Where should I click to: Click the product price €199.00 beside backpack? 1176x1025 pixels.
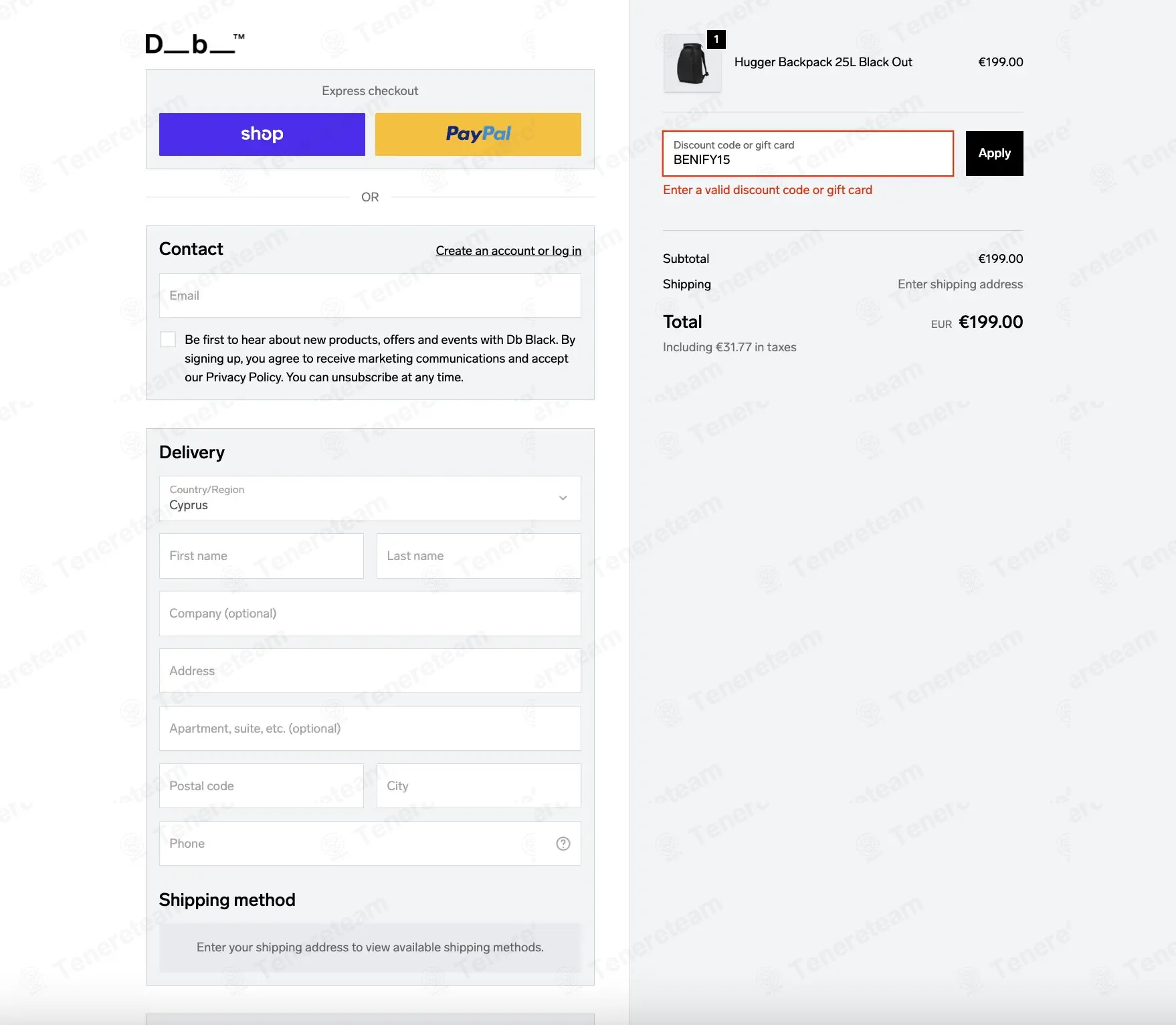(x=1000, y=62)
